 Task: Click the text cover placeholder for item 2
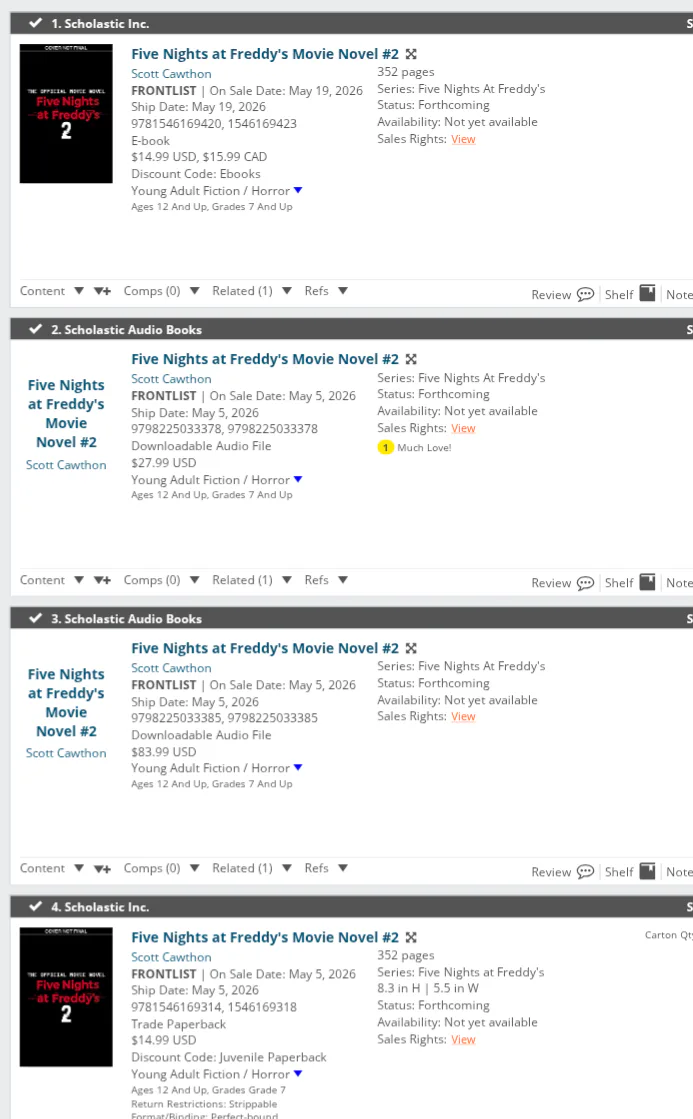[66, 413]
